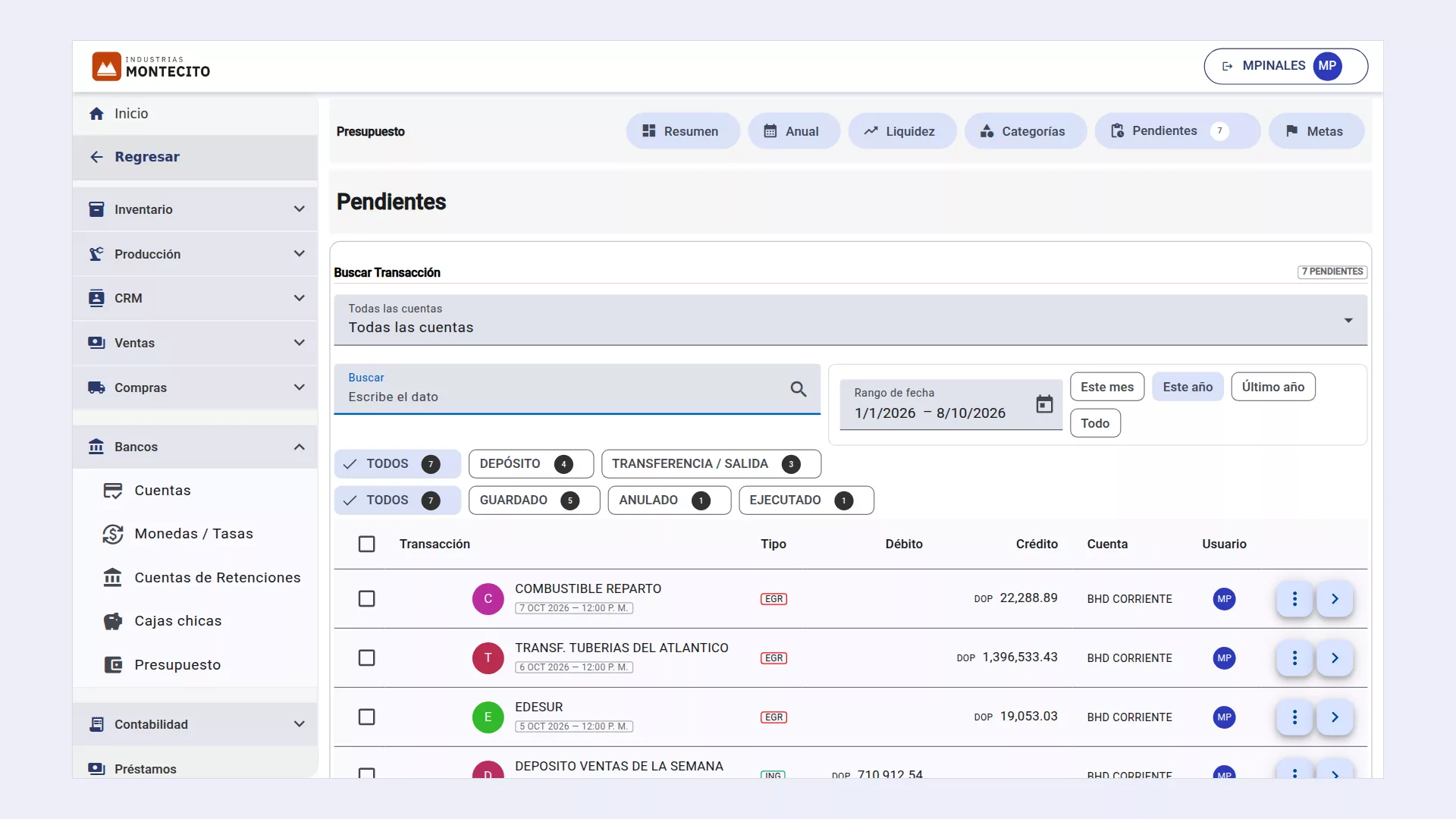Image resolution: width=1456 pixels, height=819 pixels.
Task: Check the EDESUR transaction checkbox
Action: (x=366, y=717)
